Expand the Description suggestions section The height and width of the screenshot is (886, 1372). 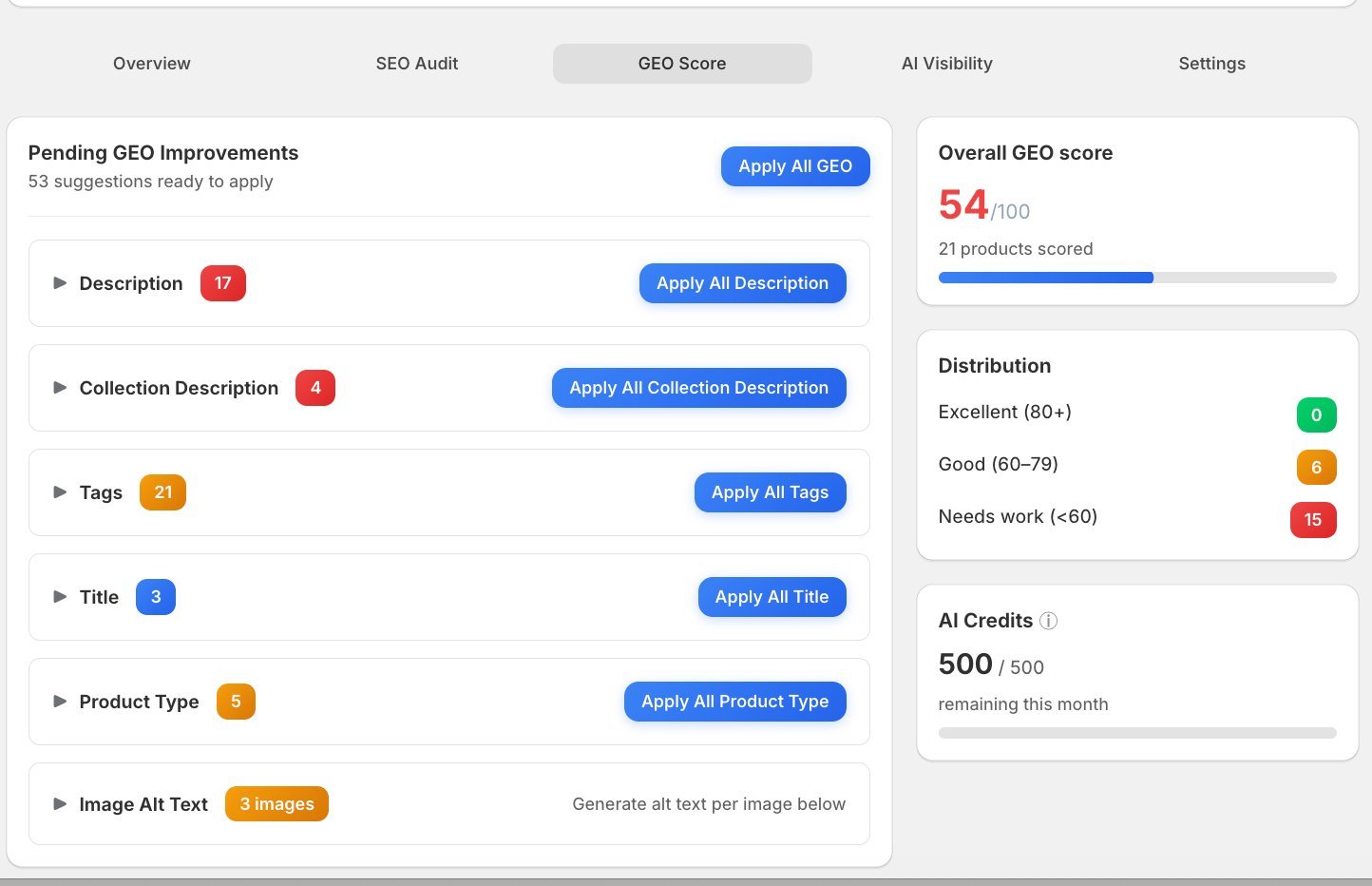pos(59,282)
